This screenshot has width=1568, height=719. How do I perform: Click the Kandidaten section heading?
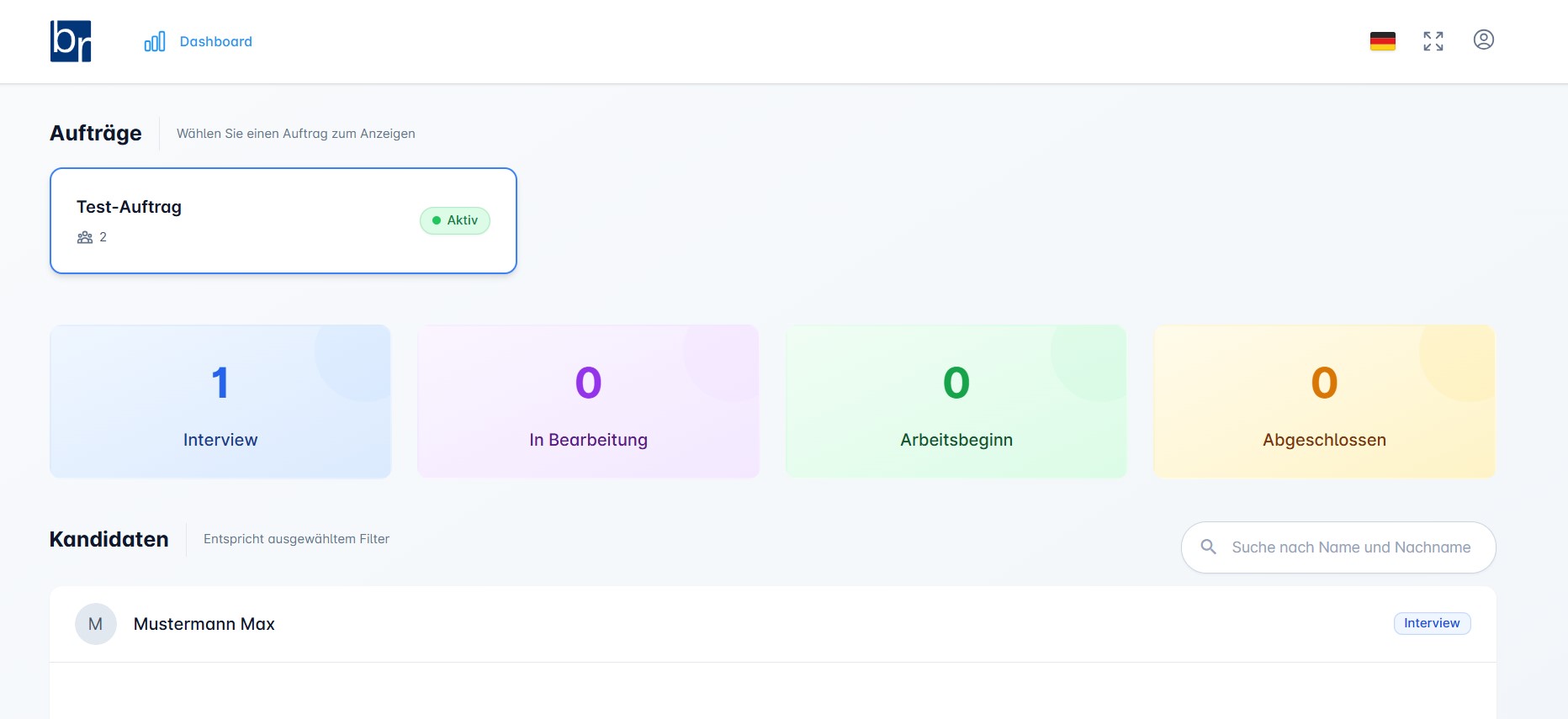point(109,539)
